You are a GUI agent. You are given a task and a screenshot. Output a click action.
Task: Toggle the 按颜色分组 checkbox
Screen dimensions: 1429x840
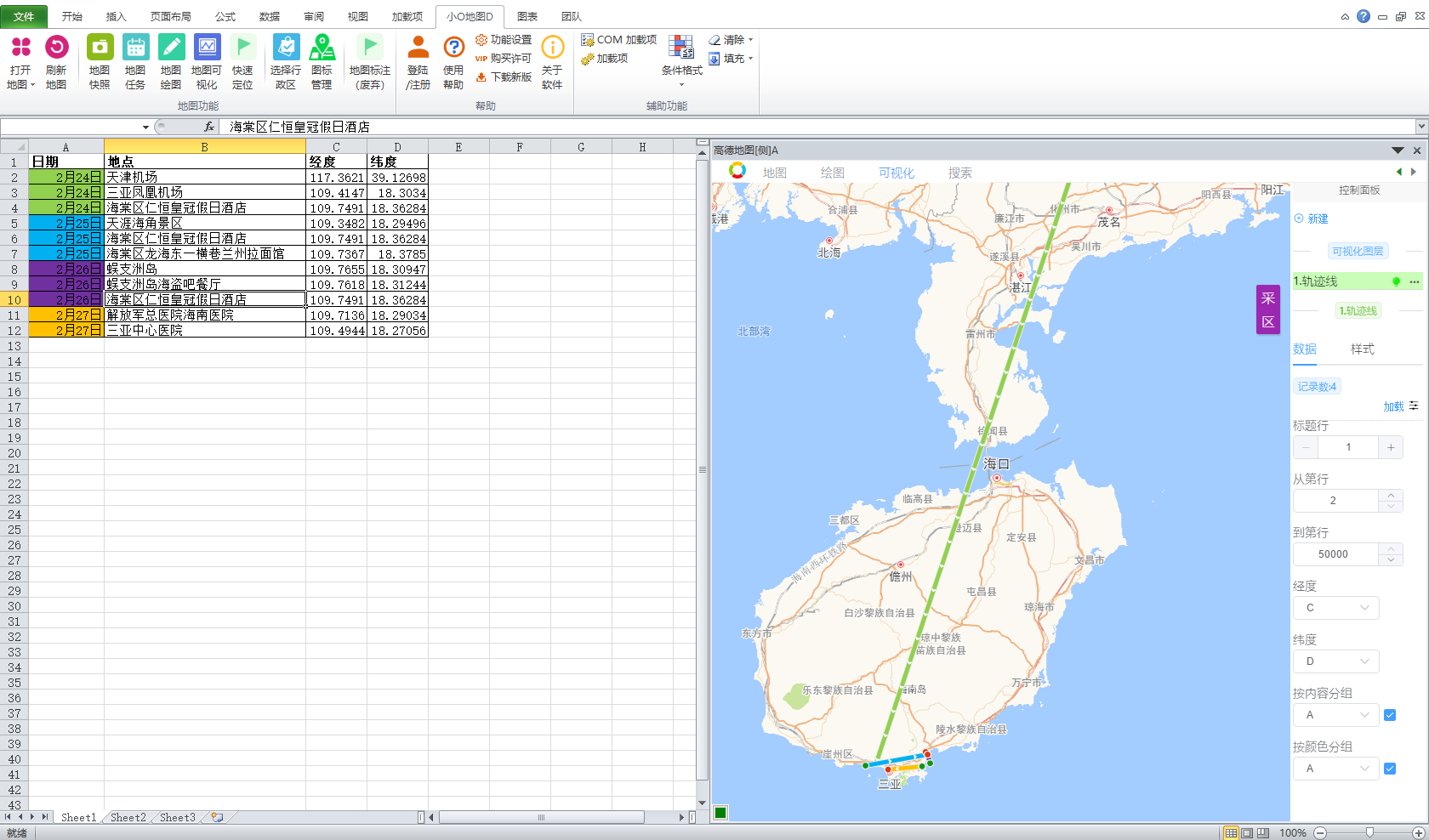click(1390, 769)
